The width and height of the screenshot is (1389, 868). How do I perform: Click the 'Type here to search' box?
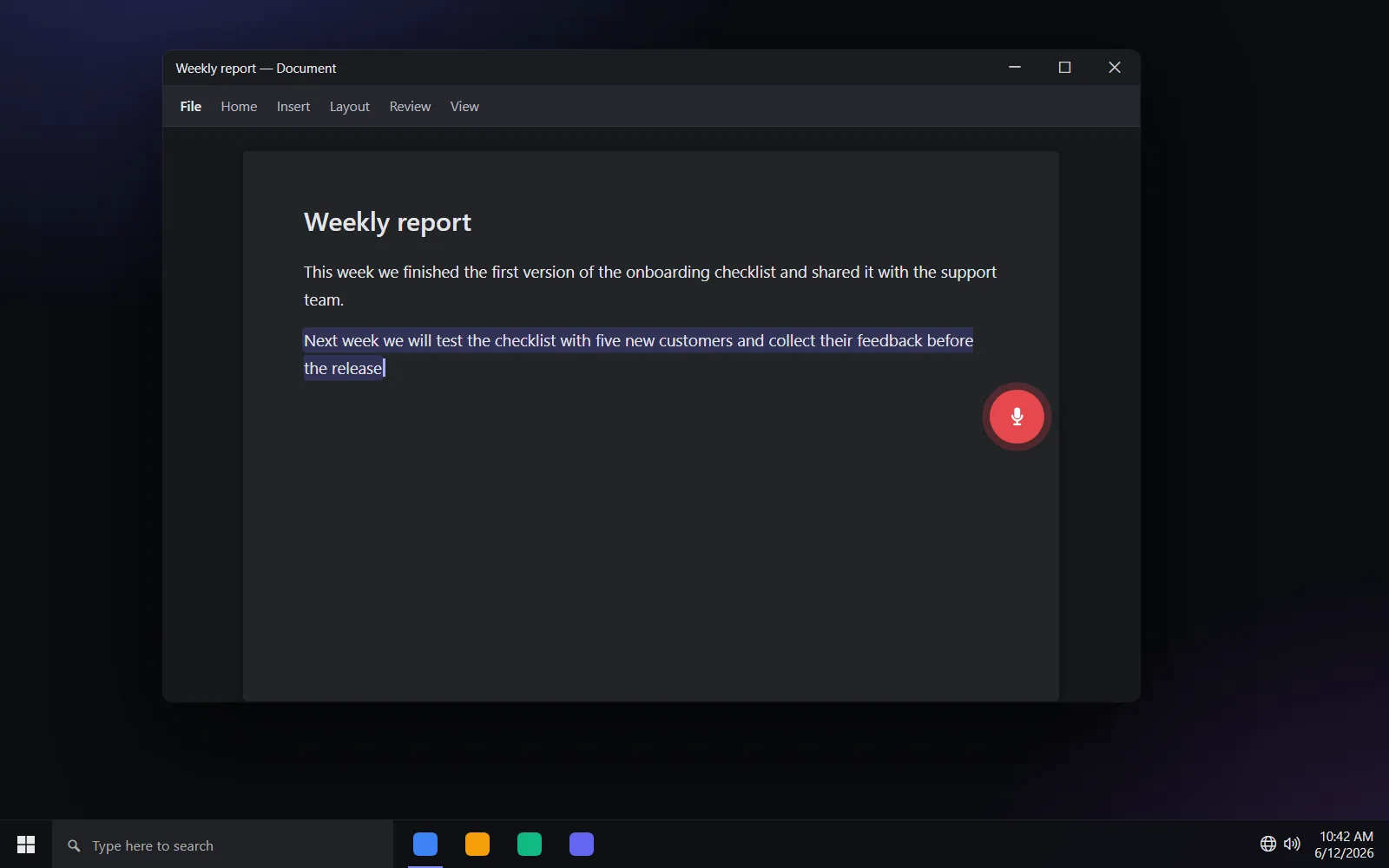pos(222,845)
